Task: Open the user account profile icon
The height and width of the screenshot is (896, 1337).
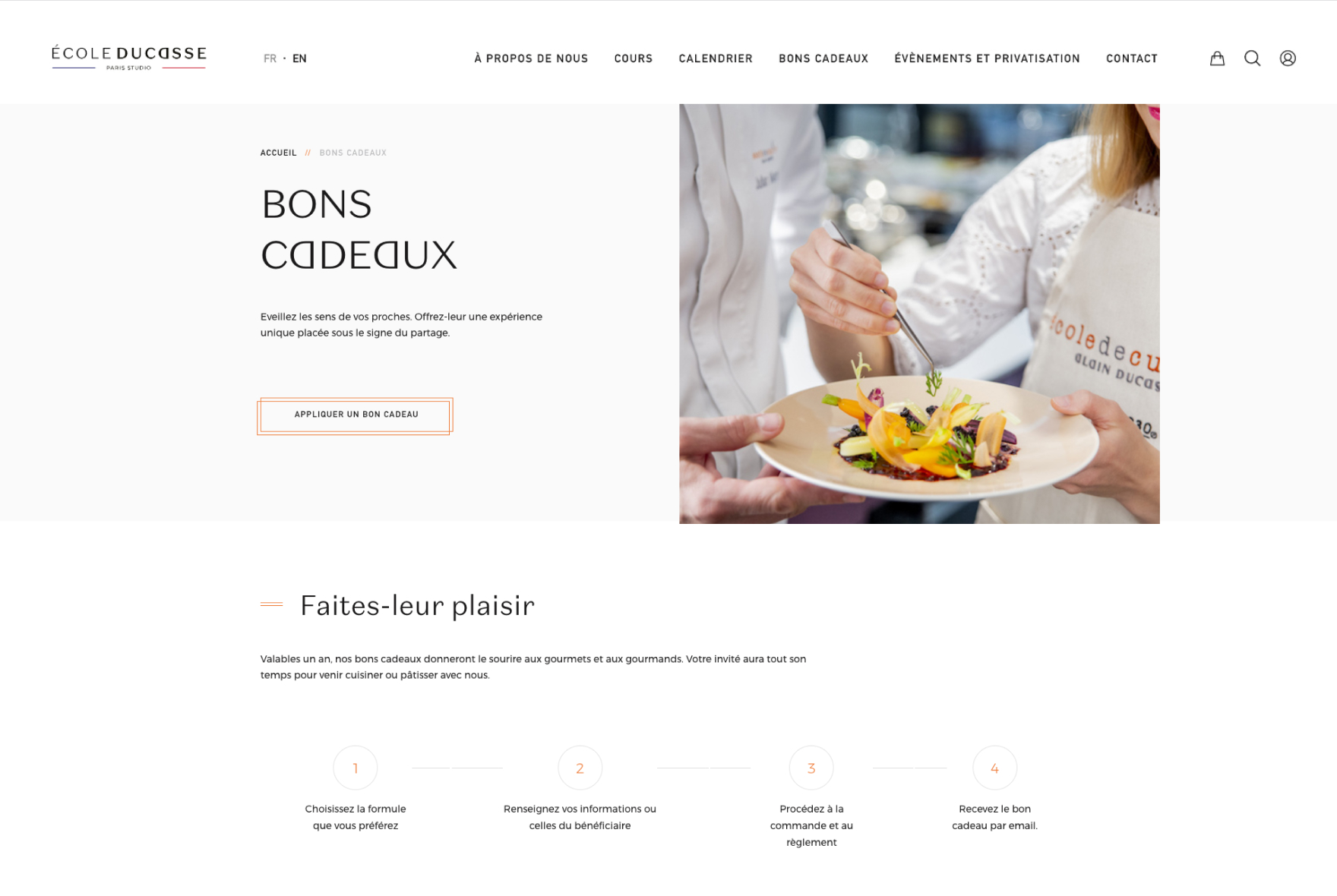Action: tap(1288, 58)
